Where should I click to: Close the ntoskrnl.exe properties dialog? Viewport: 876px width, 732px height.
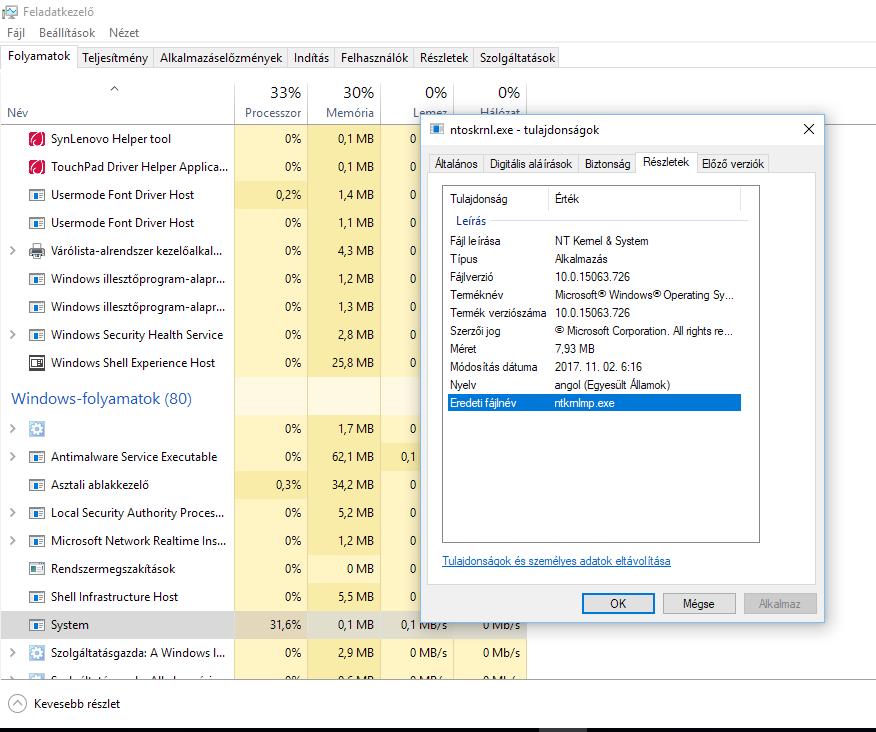click(808, 129)
